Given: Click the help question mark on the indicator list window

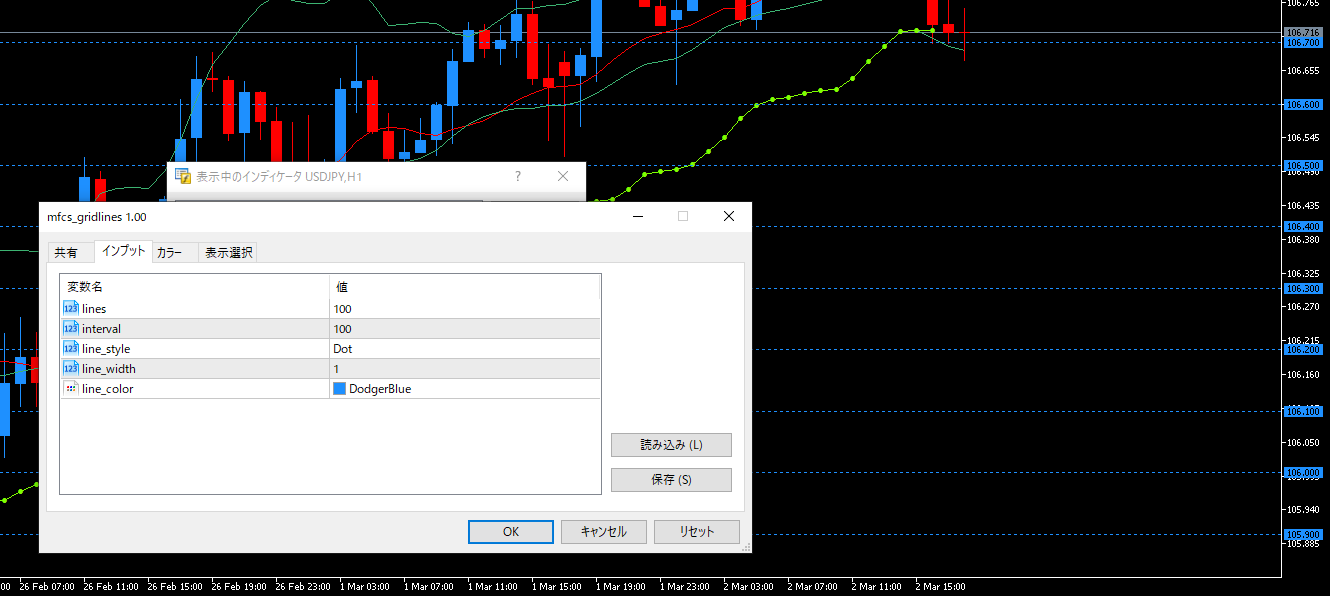Looking at the screenshot, I should pyautogui.click(x=517, y=176).
